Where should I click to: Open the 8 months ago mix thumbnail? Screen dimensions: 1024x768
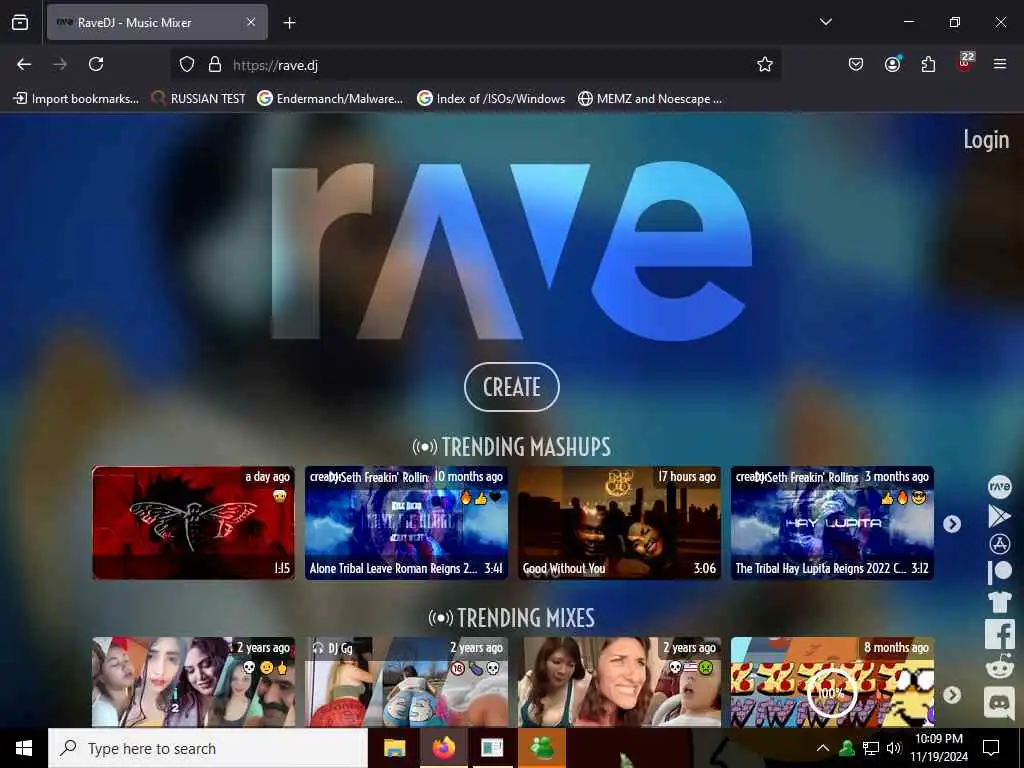coord(832,682)
